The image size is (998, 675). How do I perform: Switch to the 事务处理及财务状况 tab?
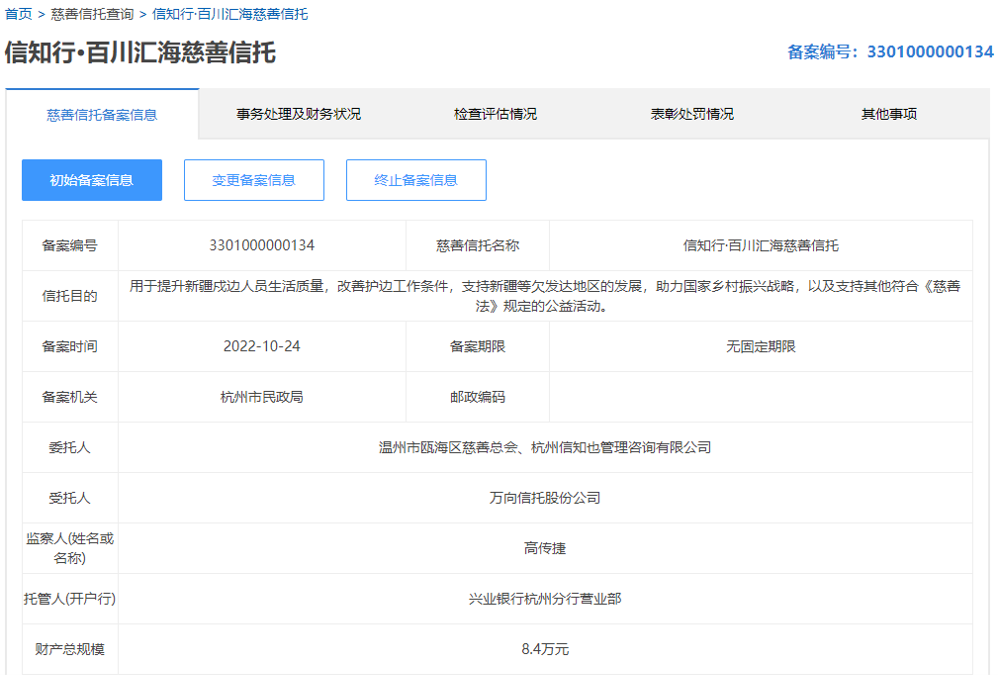pyautogui.click(x=299, y=114)
